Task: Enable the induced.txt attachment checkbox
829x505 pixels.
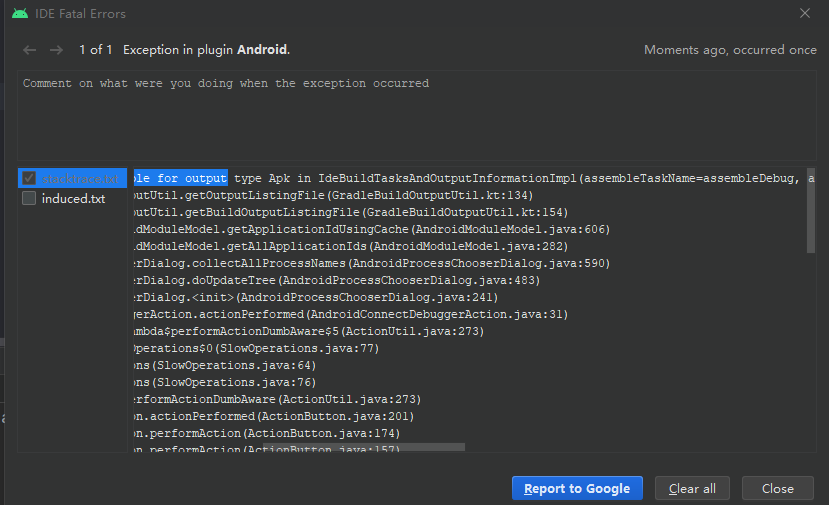Action: tap(30, 198)
